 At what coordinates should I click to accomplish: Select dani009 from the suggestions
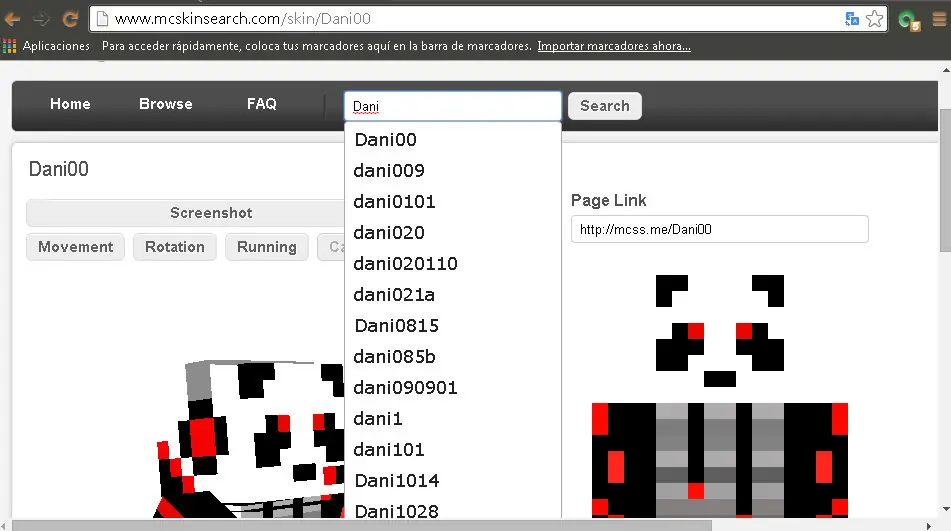[x=452, y=171]
